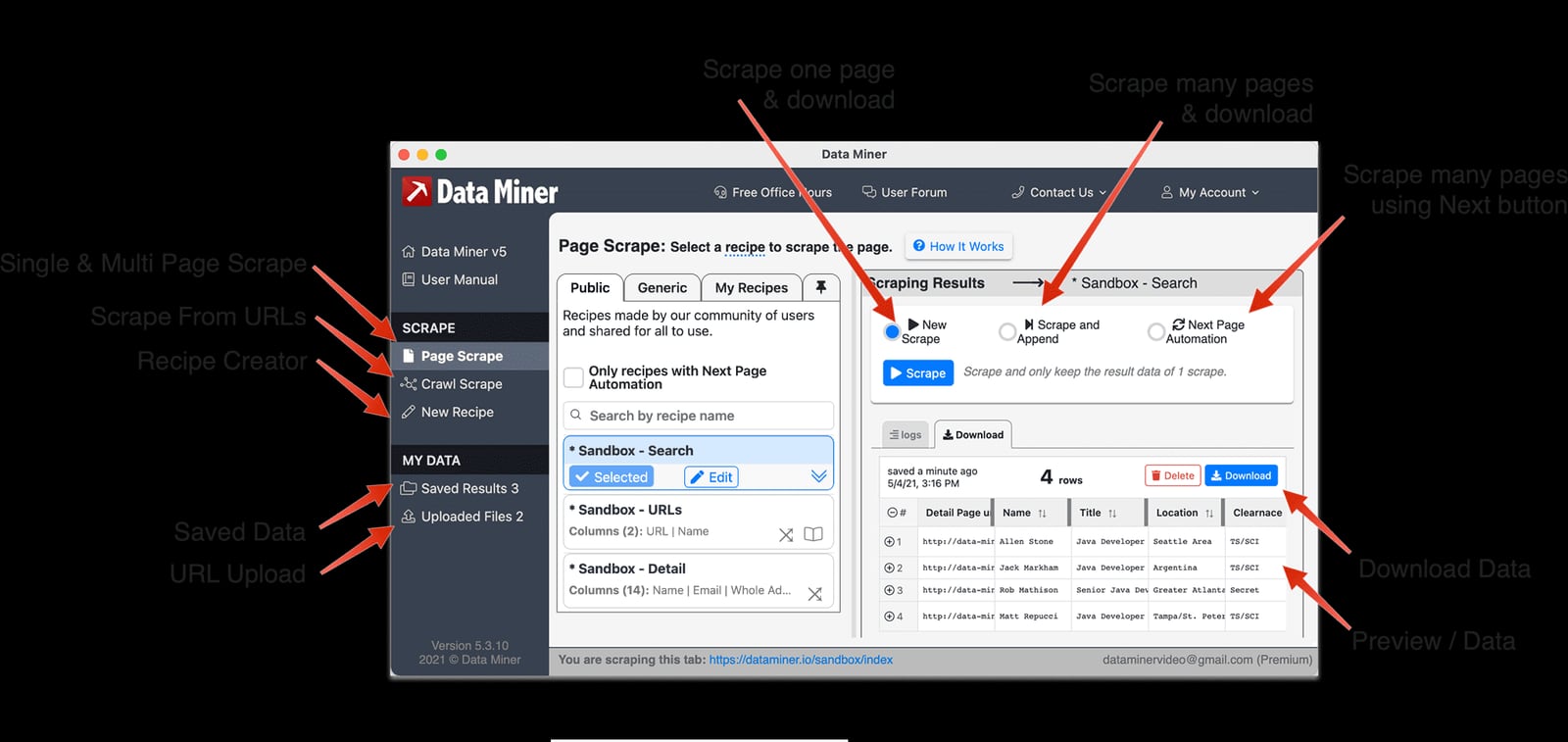Sort by the Location column

pyautogui.click(x=1209, y=514)
